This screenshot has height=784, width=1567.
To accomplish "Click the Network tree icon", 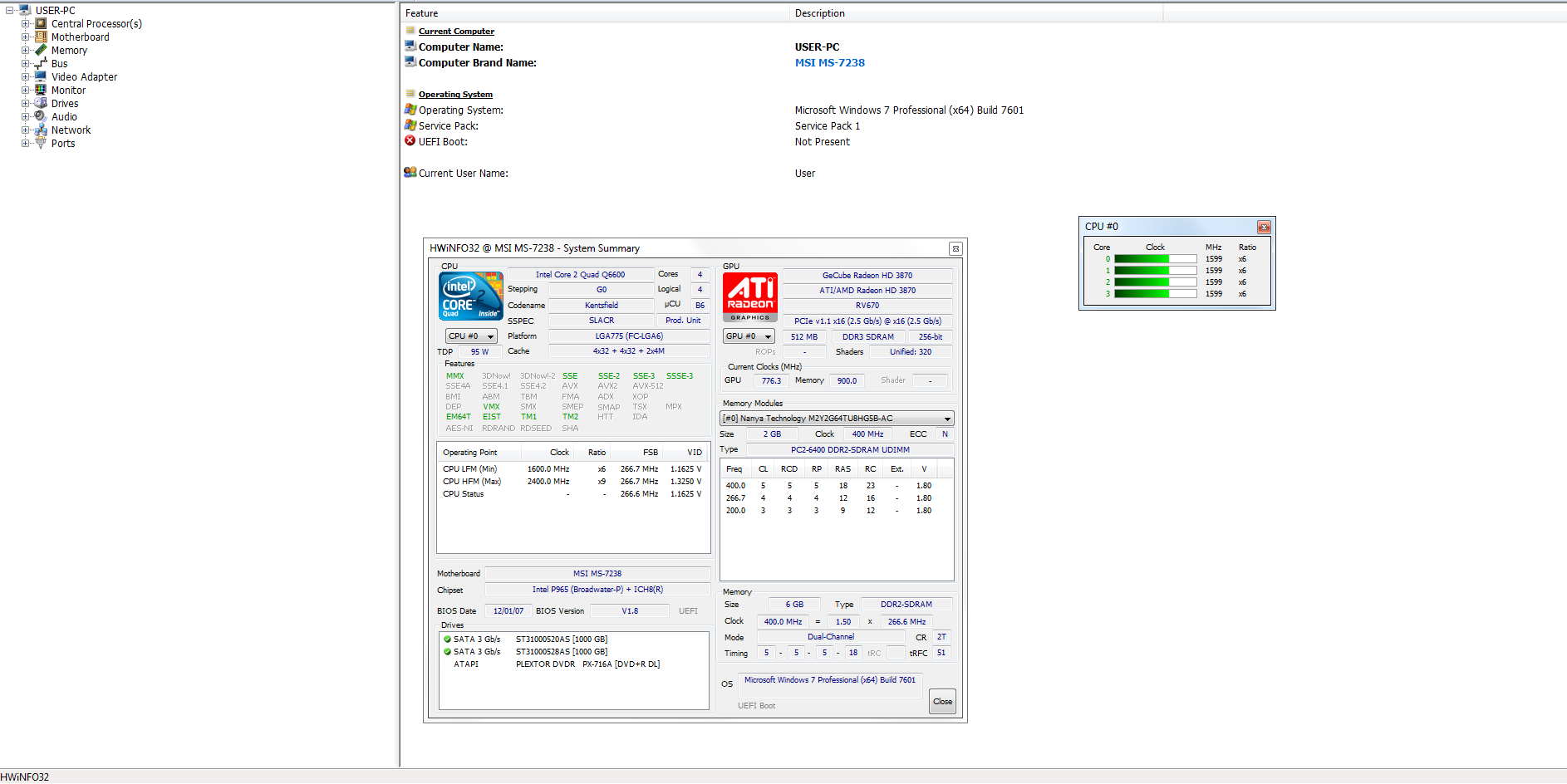I will [41, 130].
